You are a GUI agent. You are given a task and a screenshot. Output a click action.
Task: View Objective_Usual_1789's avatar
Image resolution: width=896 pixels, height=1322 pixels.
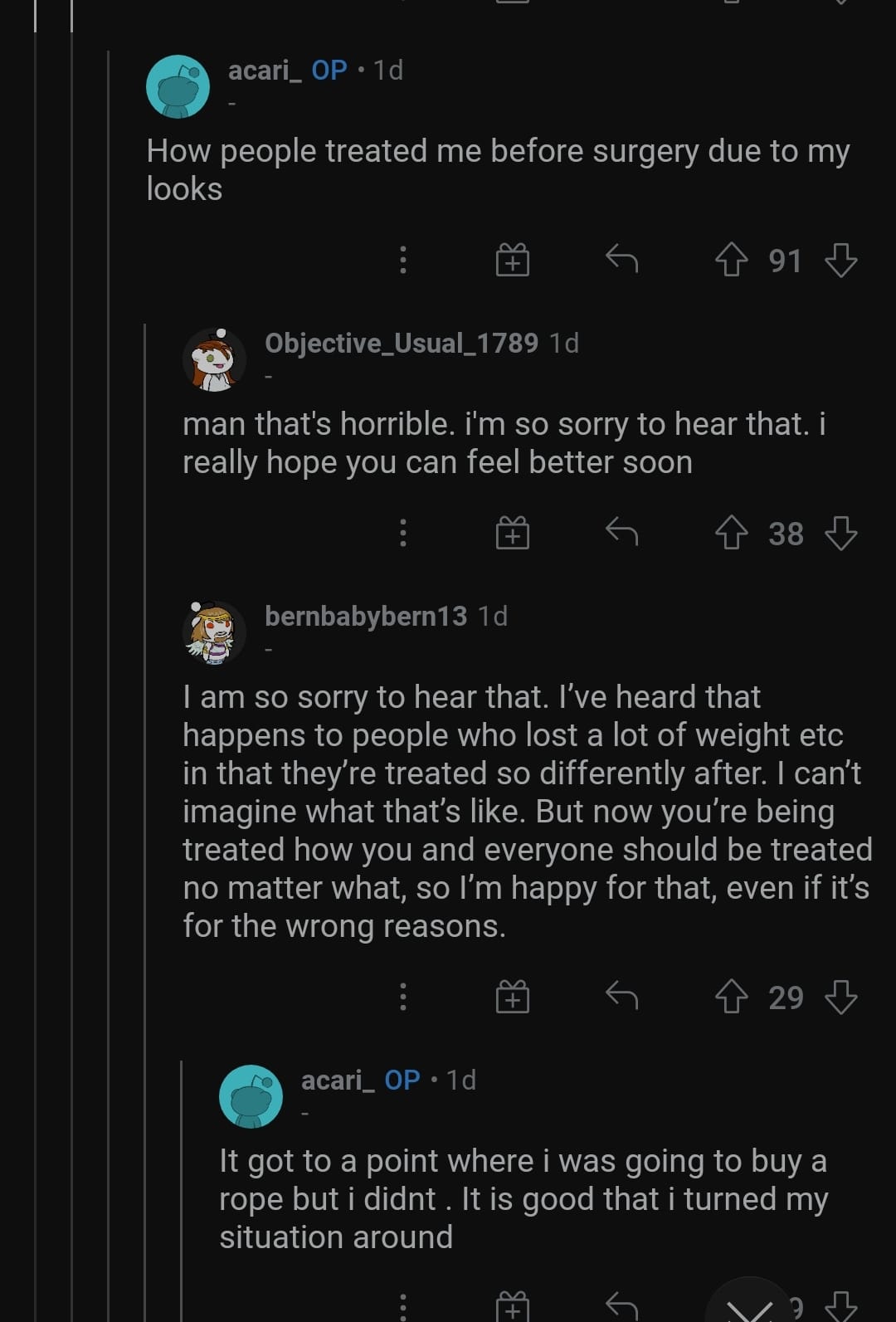[x=214, y=359]
